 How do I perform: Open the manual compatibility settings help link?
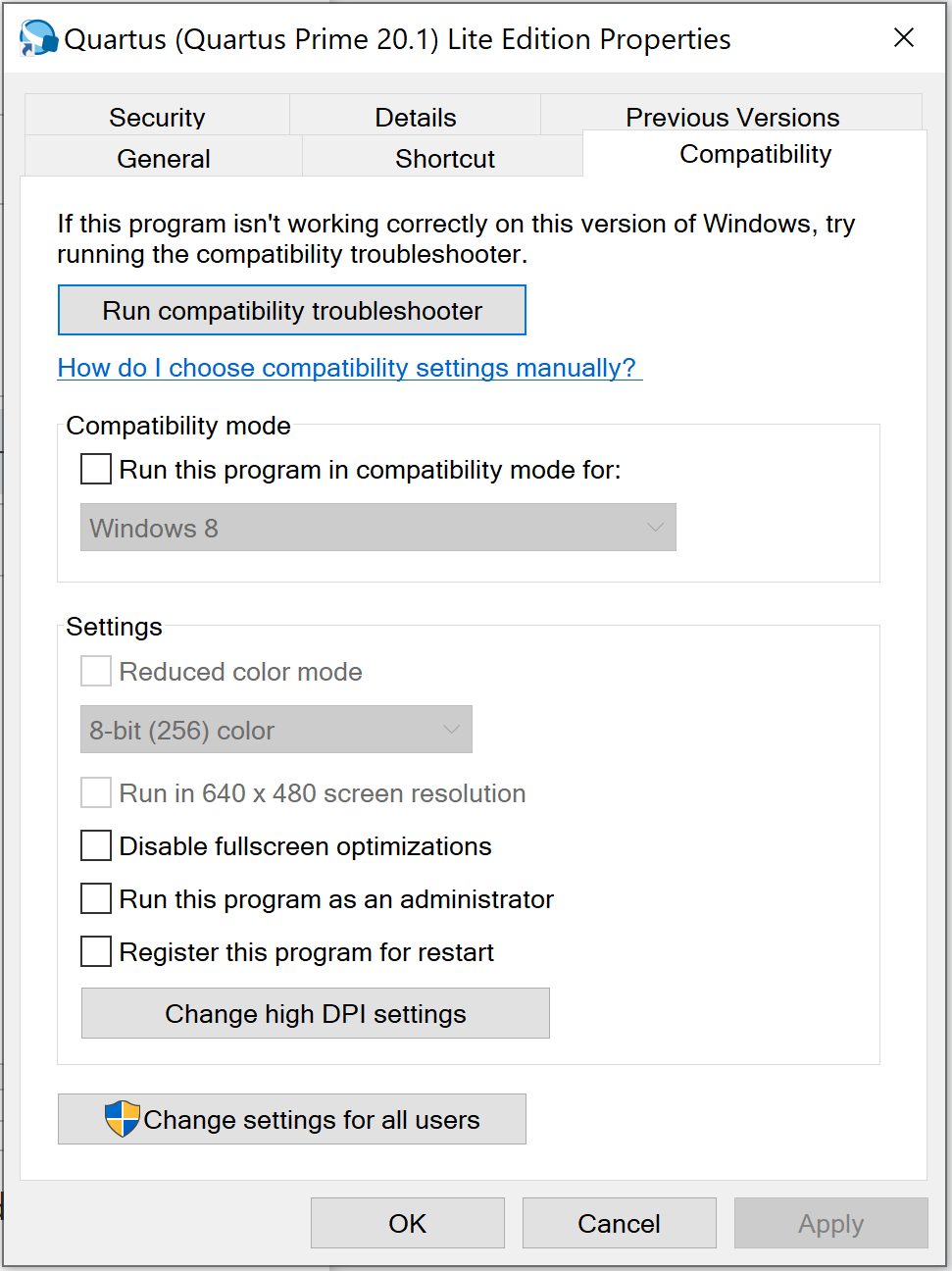(347, 368)
